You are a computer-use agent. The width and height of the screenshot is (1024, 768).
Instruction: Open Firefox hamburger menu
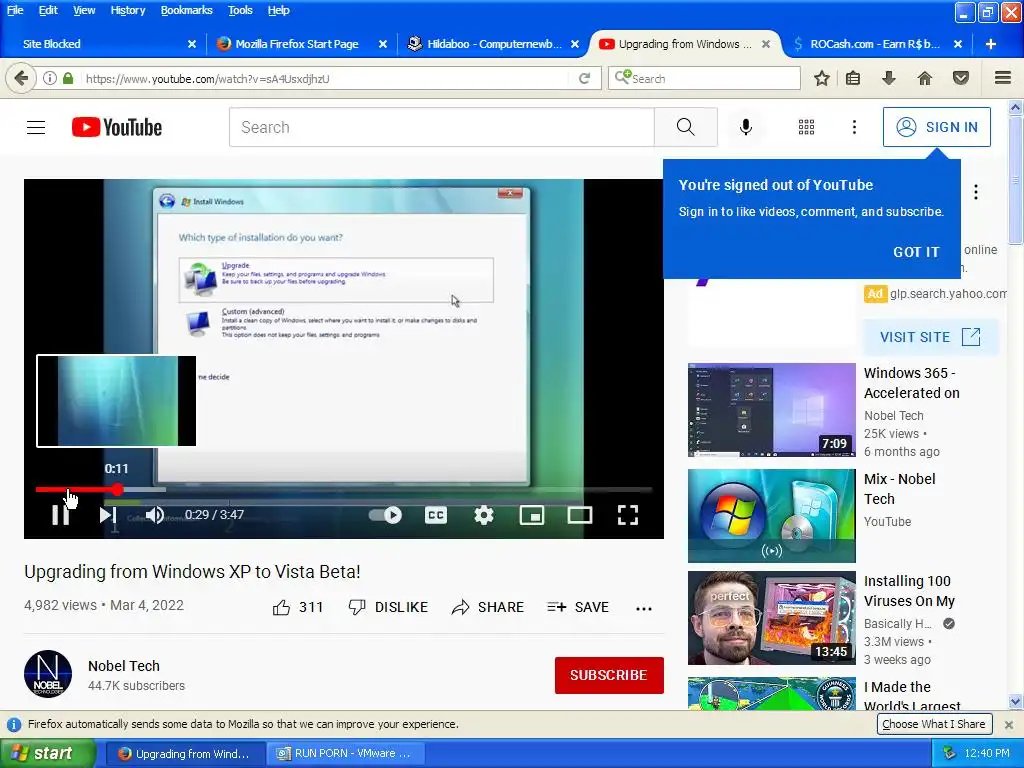[1003, 78]
